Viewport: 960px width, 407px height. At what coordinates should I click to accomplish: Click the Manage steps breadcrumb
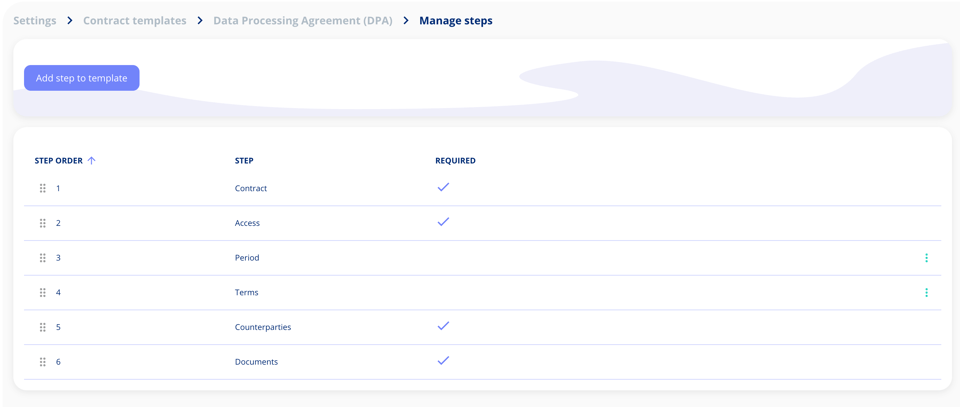coord(456,21)
